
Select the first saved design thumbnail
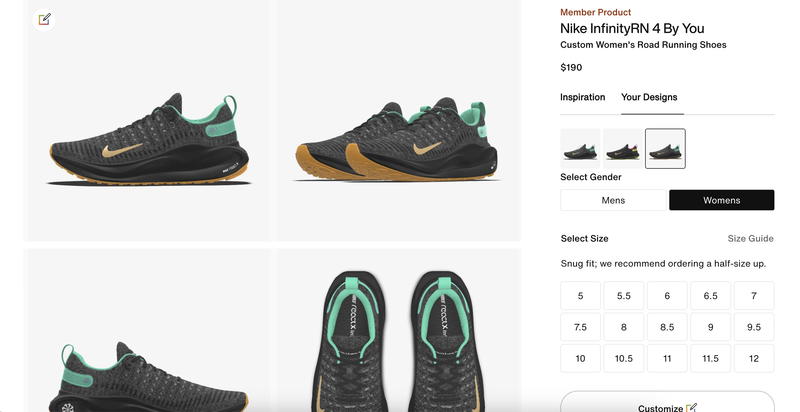[x=580, y=149]
